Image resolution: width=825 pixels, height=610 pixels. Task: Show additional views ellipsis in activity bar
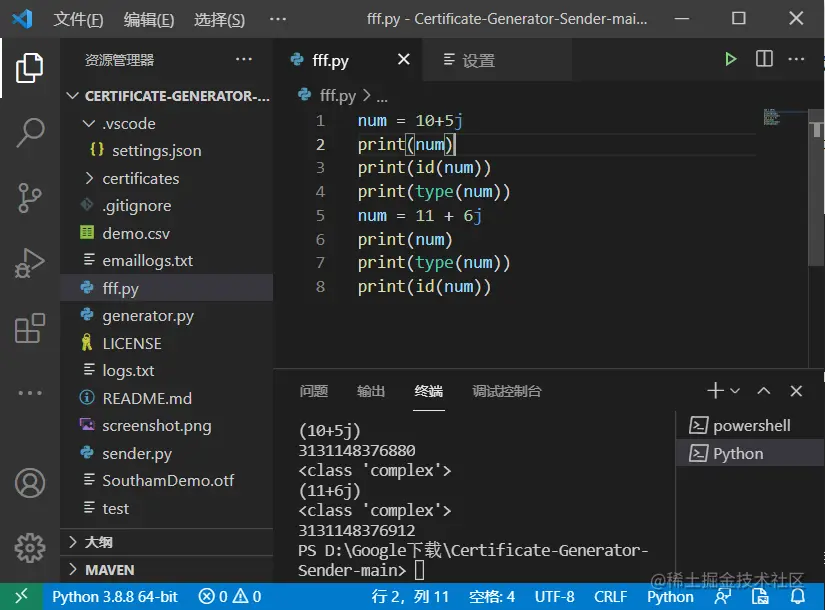[x=29, y=393]
